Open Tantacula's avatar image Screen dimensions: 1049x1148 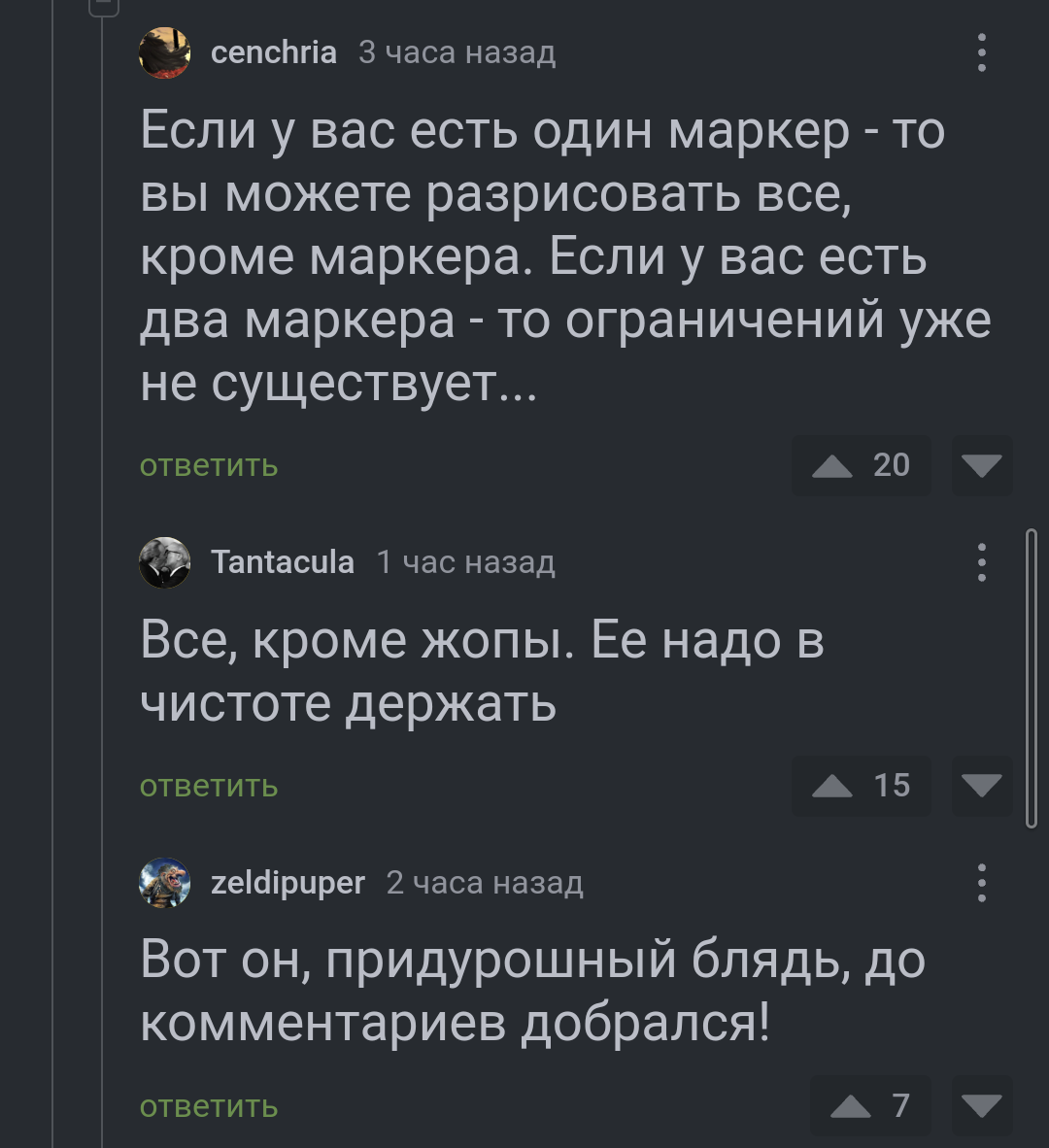click(164, 562)
